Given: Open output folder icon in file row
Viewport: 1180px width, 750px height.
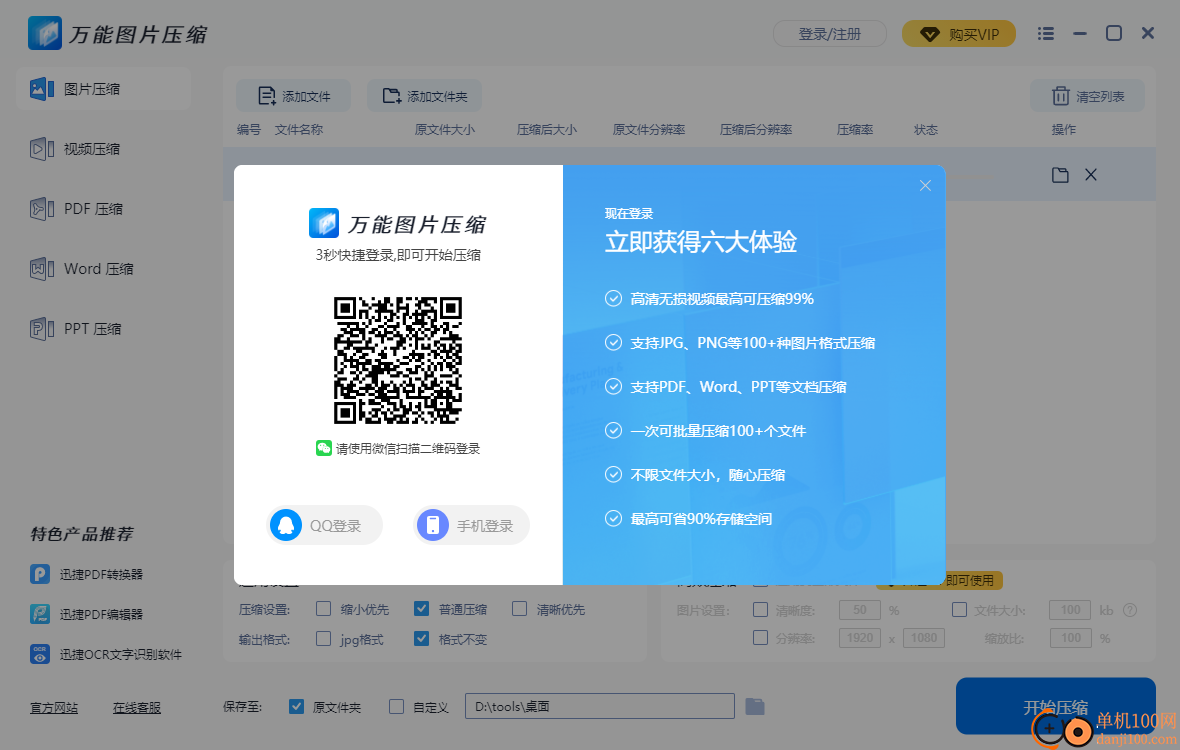Looking at the screenshot, I should [1060, 175].
